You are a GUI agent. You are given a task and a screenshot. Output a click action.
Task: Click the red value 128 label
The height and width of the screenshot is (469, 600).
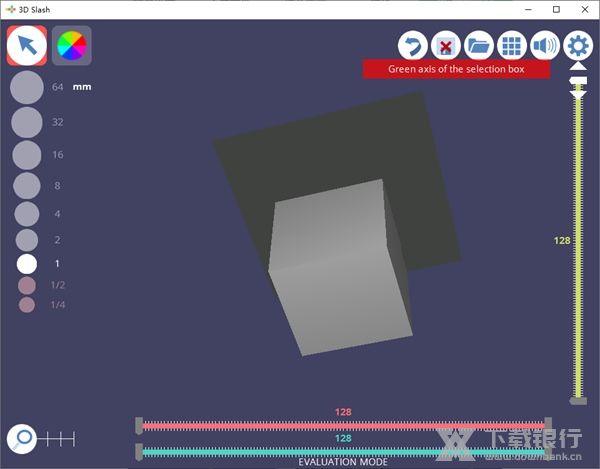click(x=343, y=412)
